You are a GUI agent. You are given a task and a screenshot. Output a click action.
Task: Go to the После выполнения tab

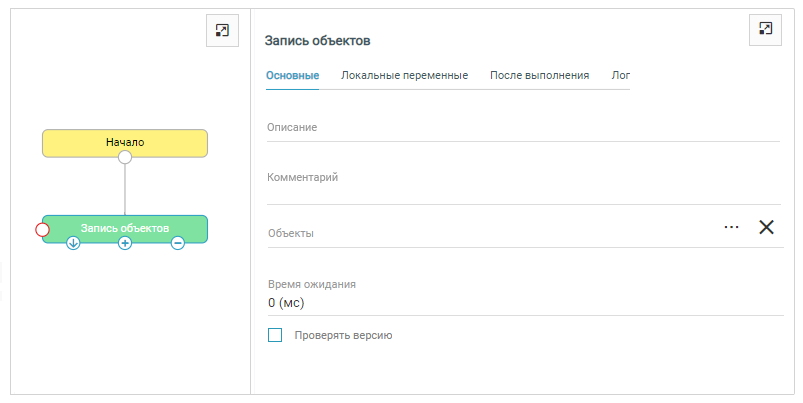539,76
